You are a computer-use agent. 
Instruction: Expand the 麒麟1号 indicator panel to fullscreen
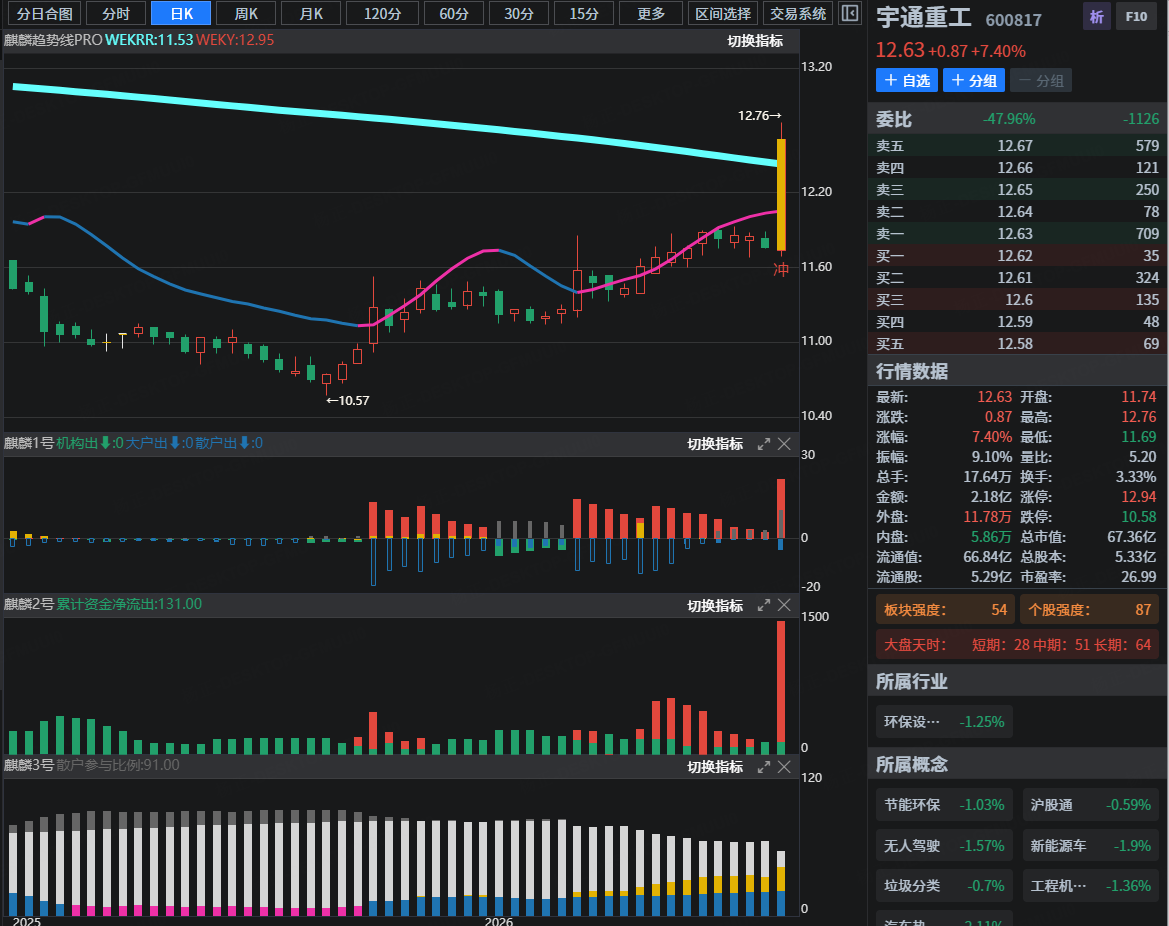click(764, 444)
